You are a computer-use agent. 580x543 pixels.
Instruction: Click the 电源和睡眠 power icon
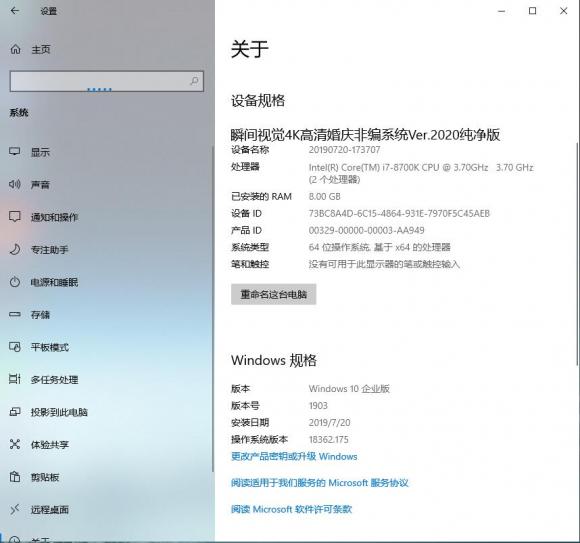[x=15, y=282]
